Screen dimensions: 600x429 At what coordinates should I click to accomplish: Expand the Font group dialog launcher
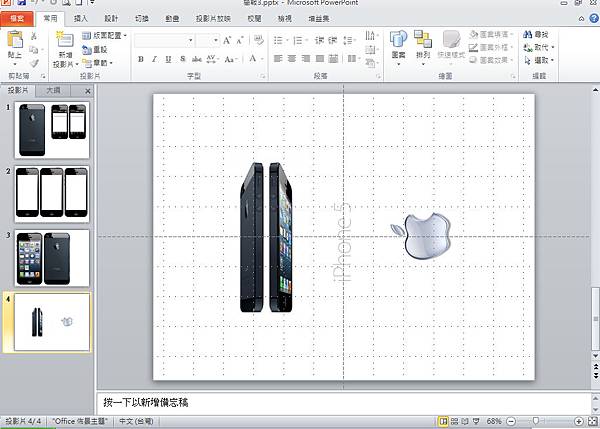(262, 77)
